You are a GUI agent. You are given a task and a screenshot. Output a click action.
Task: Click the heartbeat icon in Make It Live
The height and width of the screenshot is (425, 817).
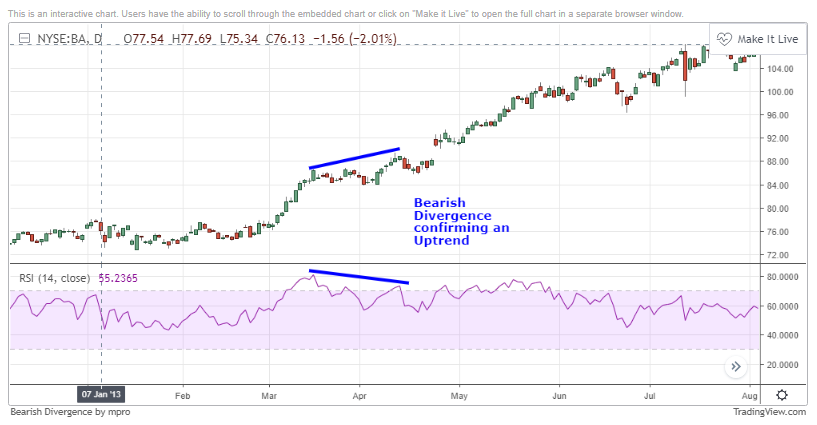click(x=724, y=39)
